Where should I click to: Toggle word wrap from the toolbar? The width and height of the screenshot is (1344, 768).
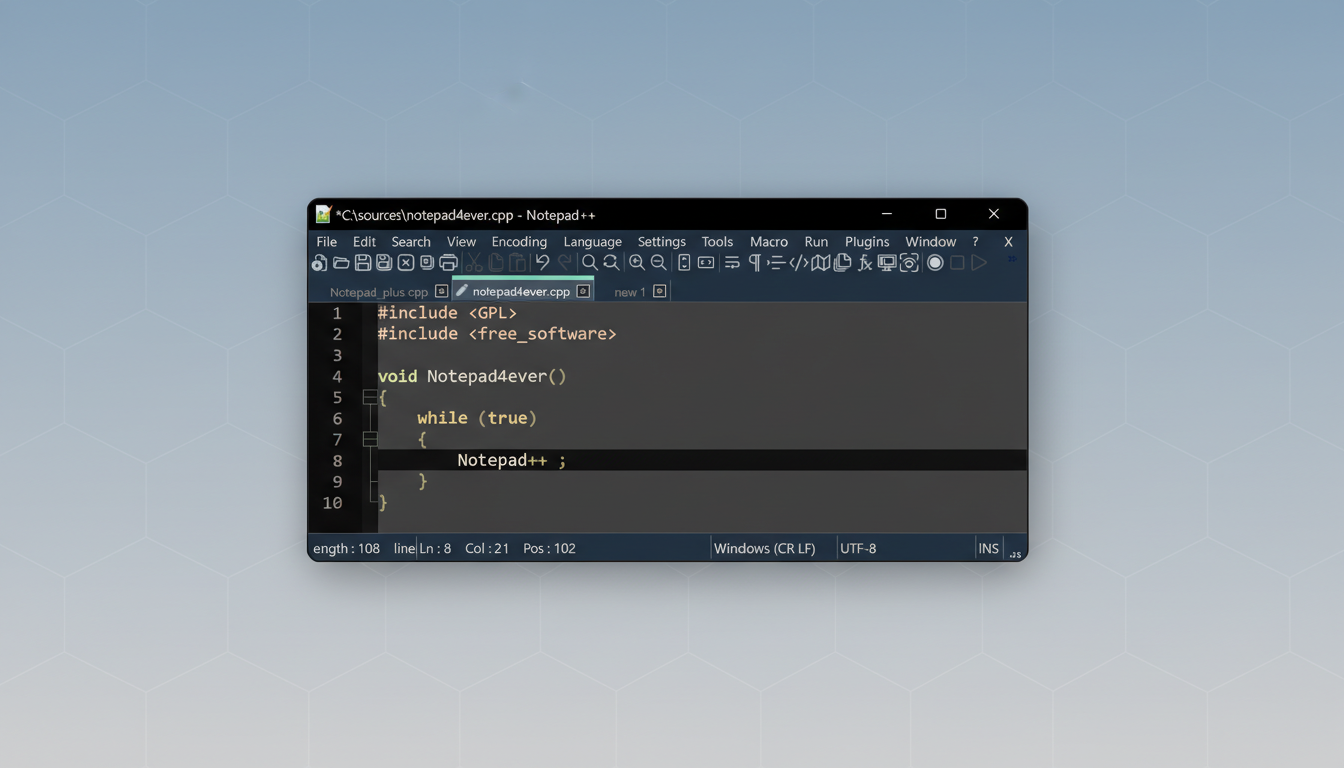pos(733,262)
